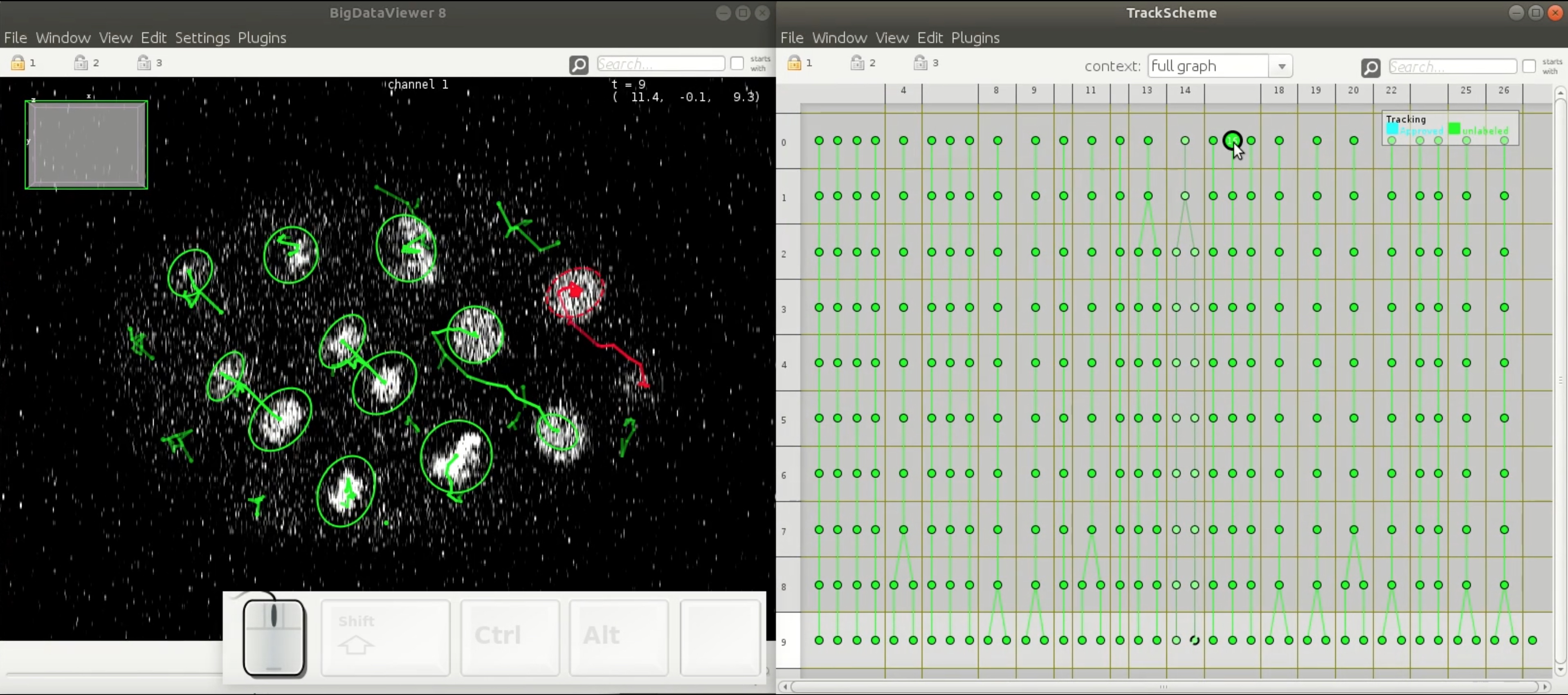Click TrackScheme horizontal scrollbar thumb
This screenshot has height=695, width=1568.
1163,687
